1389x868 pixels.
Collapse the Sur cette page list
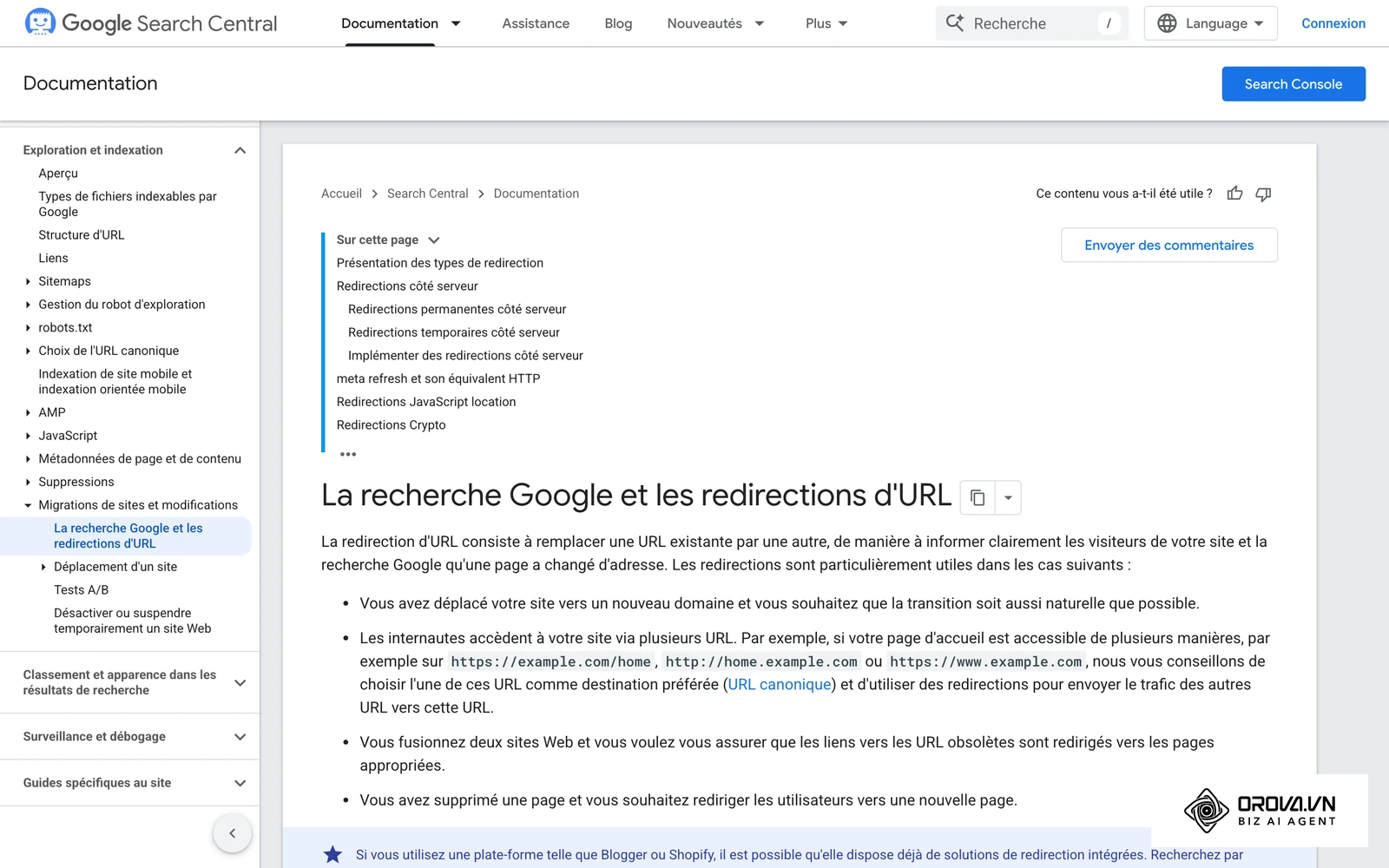click(x=434, y=240)
